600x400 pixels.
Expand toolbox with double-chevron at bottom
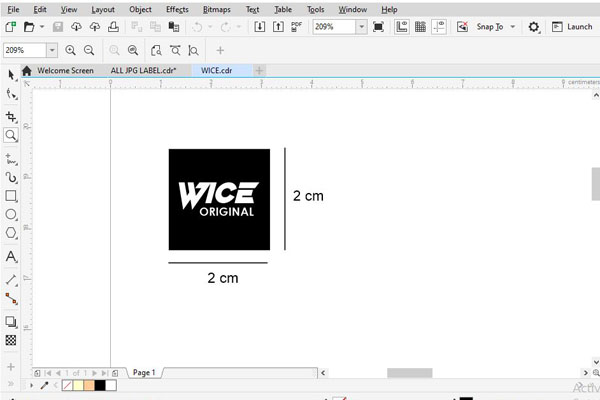click(11, 384)
